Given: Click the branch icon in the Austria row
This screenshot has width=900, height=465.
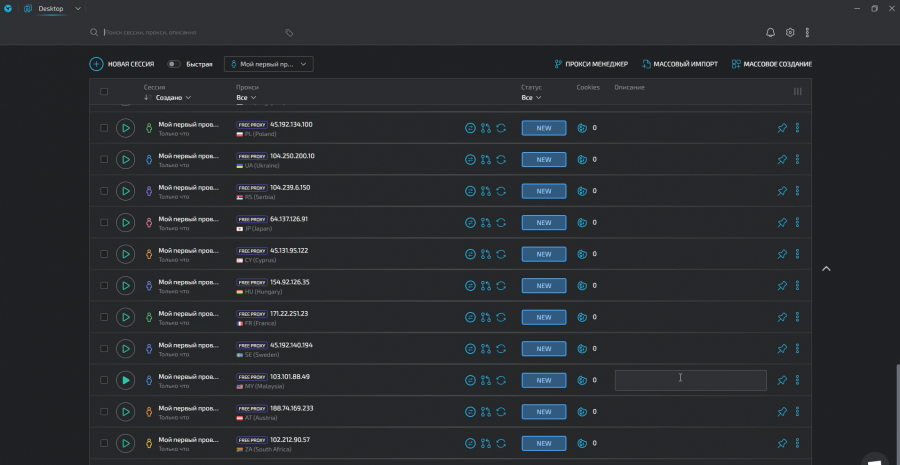Looking at the screenshot, I should (486, 412).
